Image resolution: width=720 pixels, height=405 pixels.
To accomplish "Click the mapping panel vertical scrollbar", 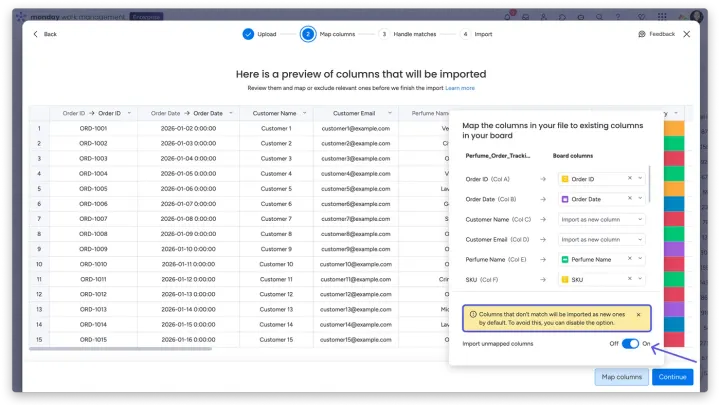I will 650,184.
